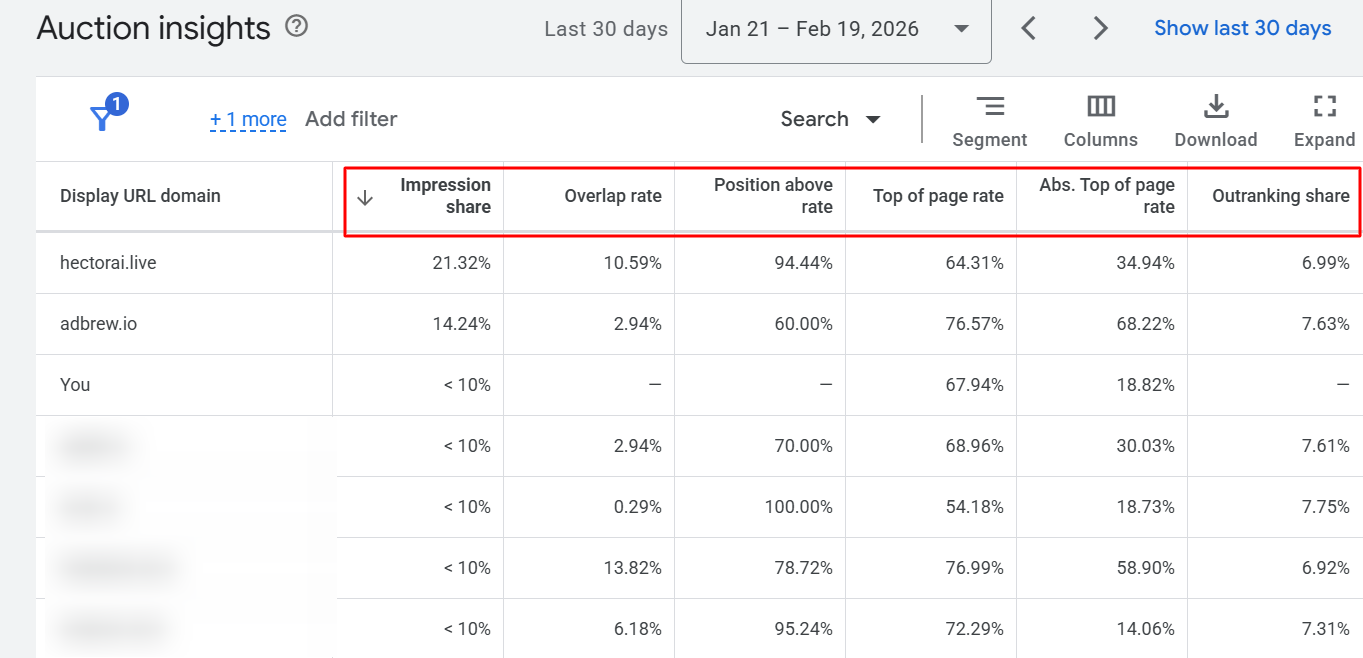Click the Auction insights help icon
This screenshot has height=658, width=1363.
click(x=296, y=27)
